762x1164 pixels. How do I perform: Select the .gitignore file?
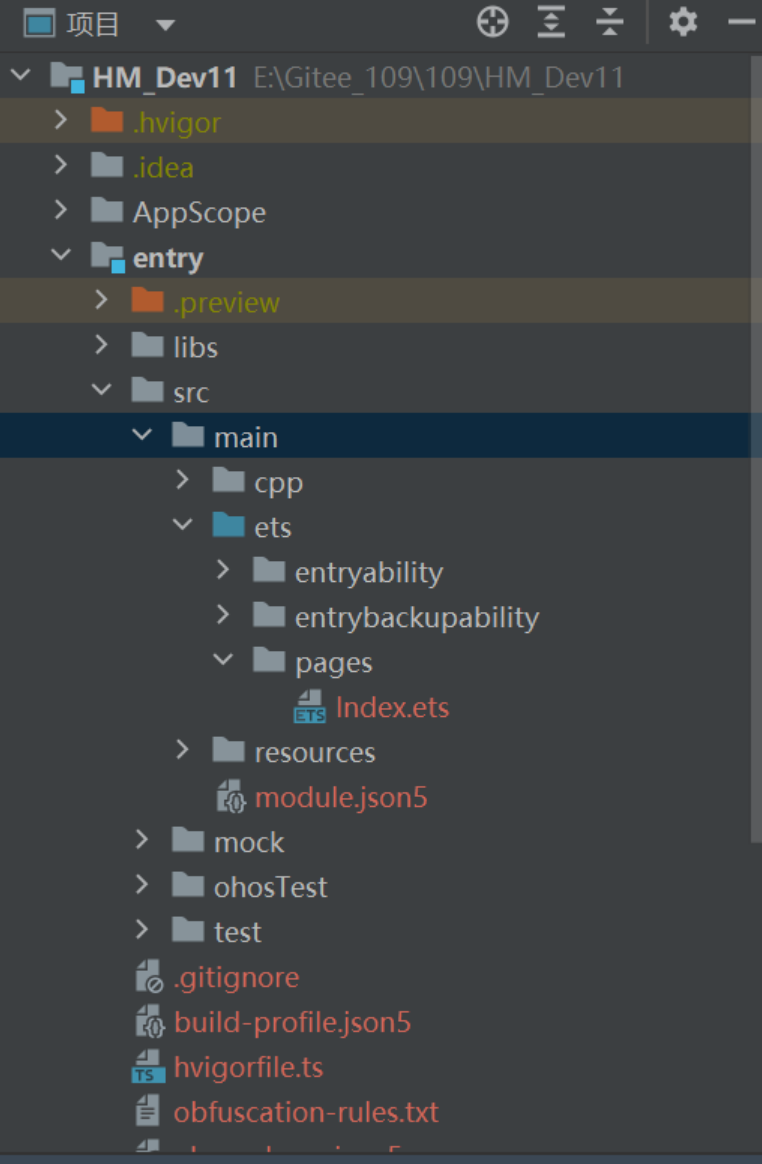pos(236,977)
